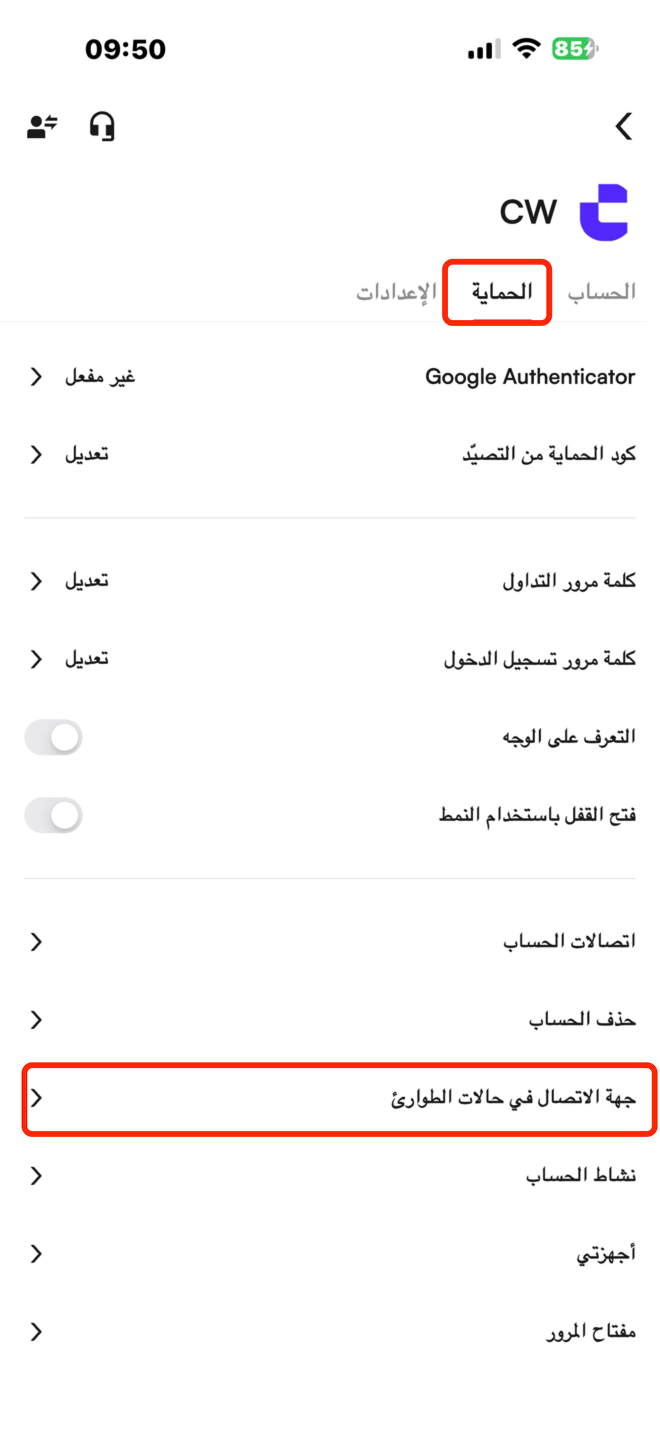Tap the battery indicator in status bar
Image resolution: width=660 pixels, height=1434 pixels.
click(574, 49)
